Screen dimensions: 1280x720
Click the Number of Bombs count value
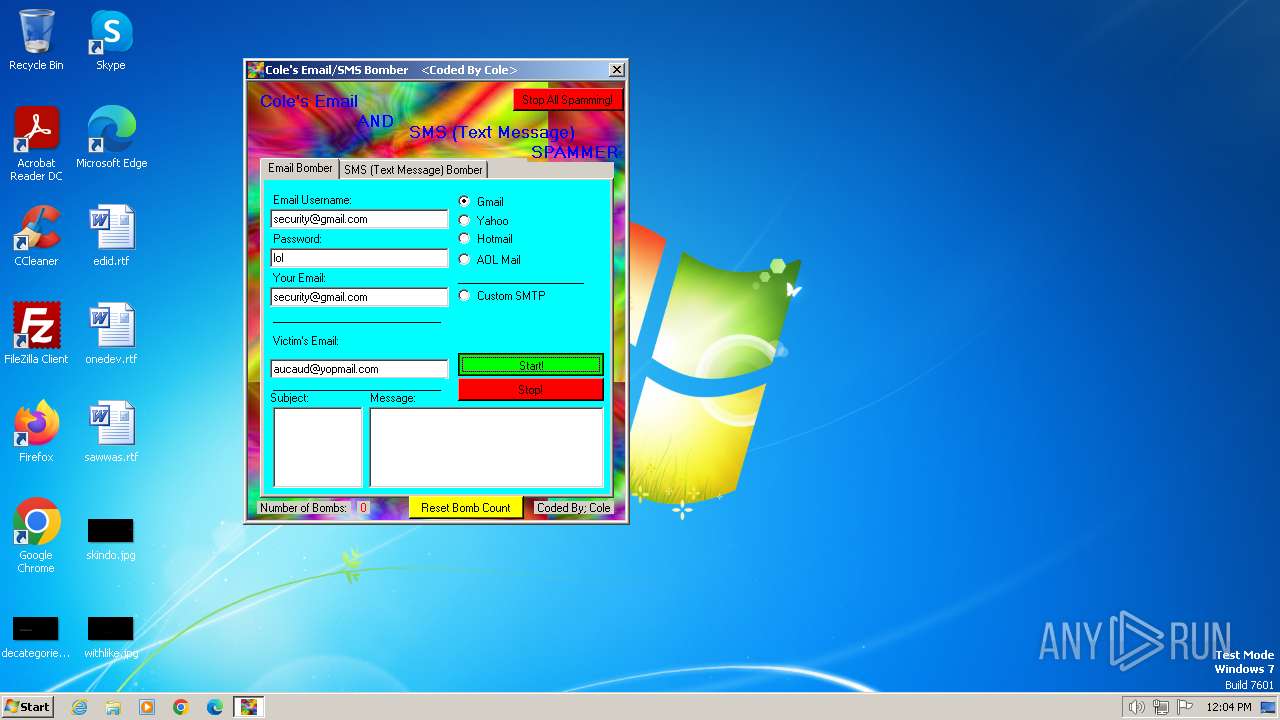pos(363,508)
